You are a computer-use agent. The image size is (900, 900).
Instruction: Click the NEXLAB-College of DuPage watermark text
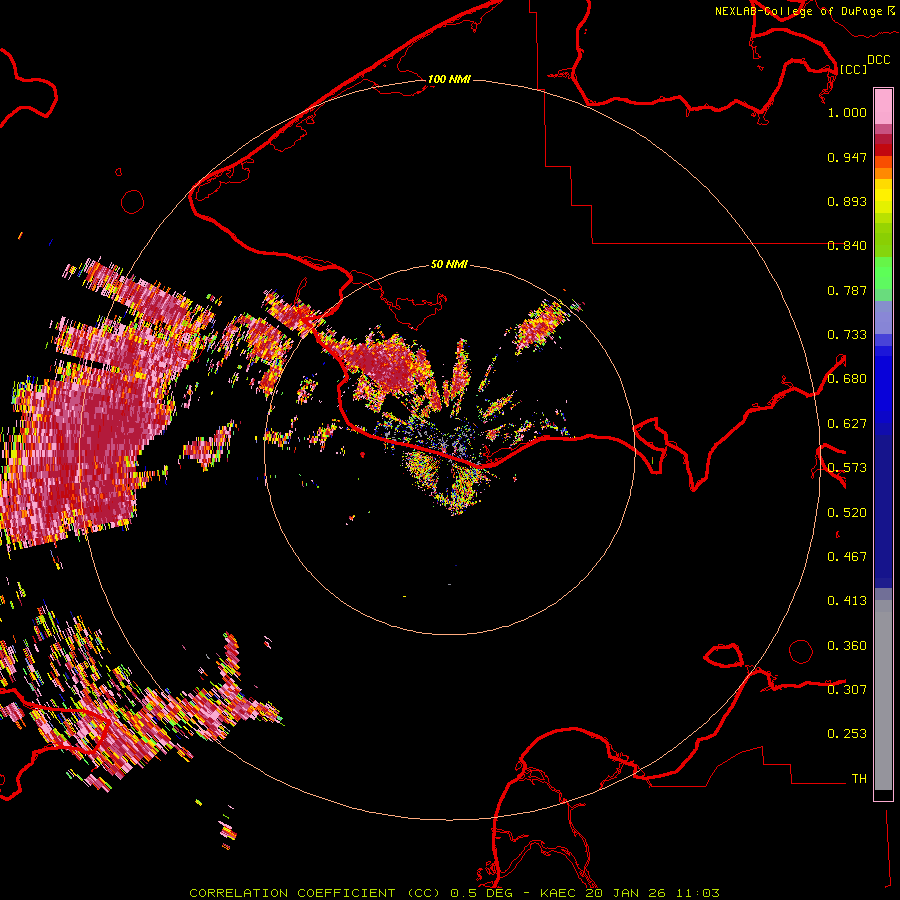pos(798,11)
